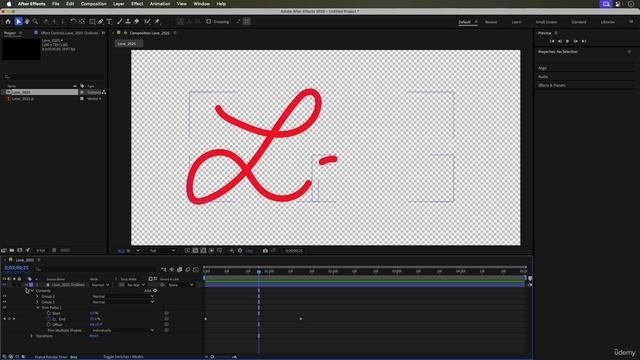Click the Love_2025 breadcrumb in viewer

coord(127,44)
